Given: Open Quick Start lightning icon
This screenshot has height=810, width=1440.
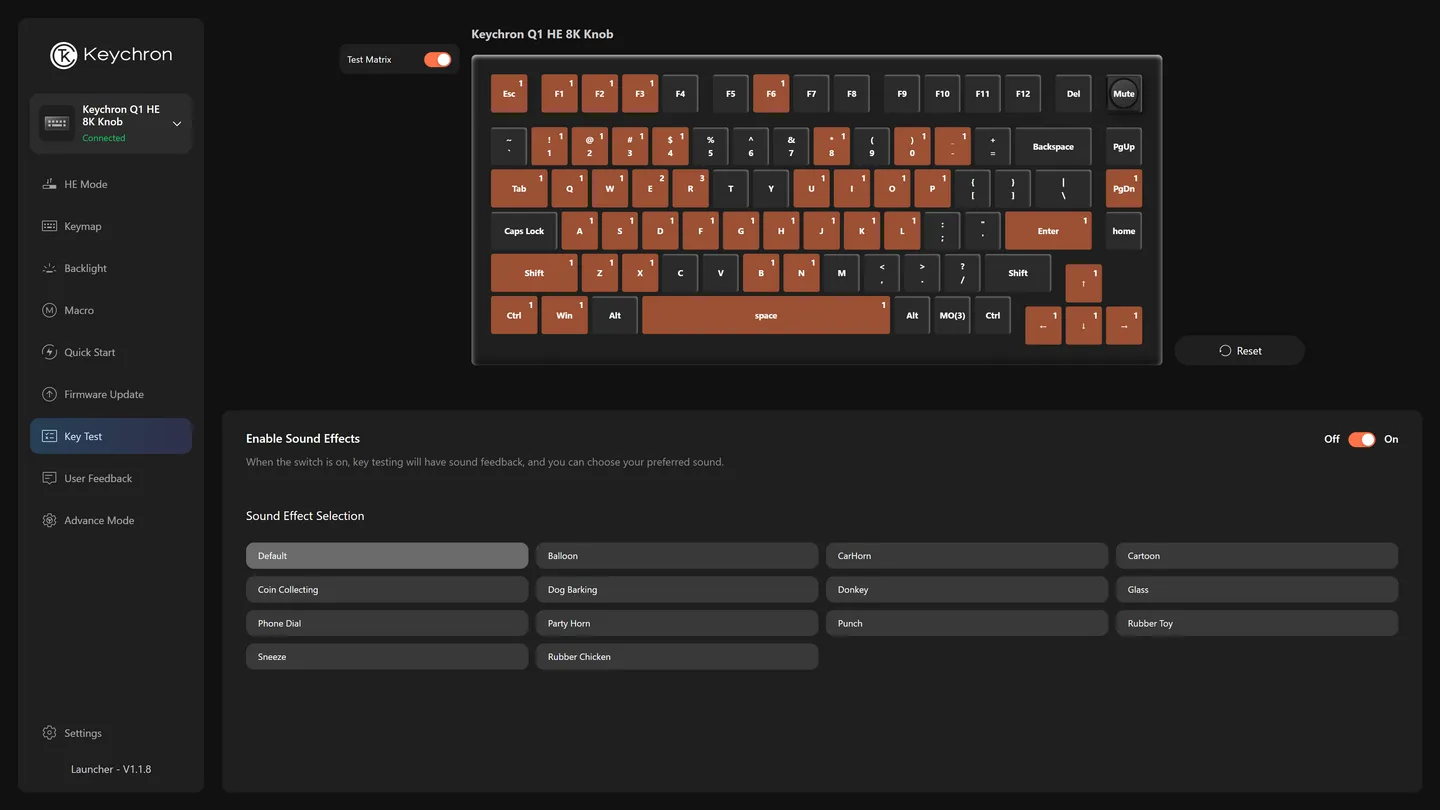Looking at the screenshot, I should (49, 352).
